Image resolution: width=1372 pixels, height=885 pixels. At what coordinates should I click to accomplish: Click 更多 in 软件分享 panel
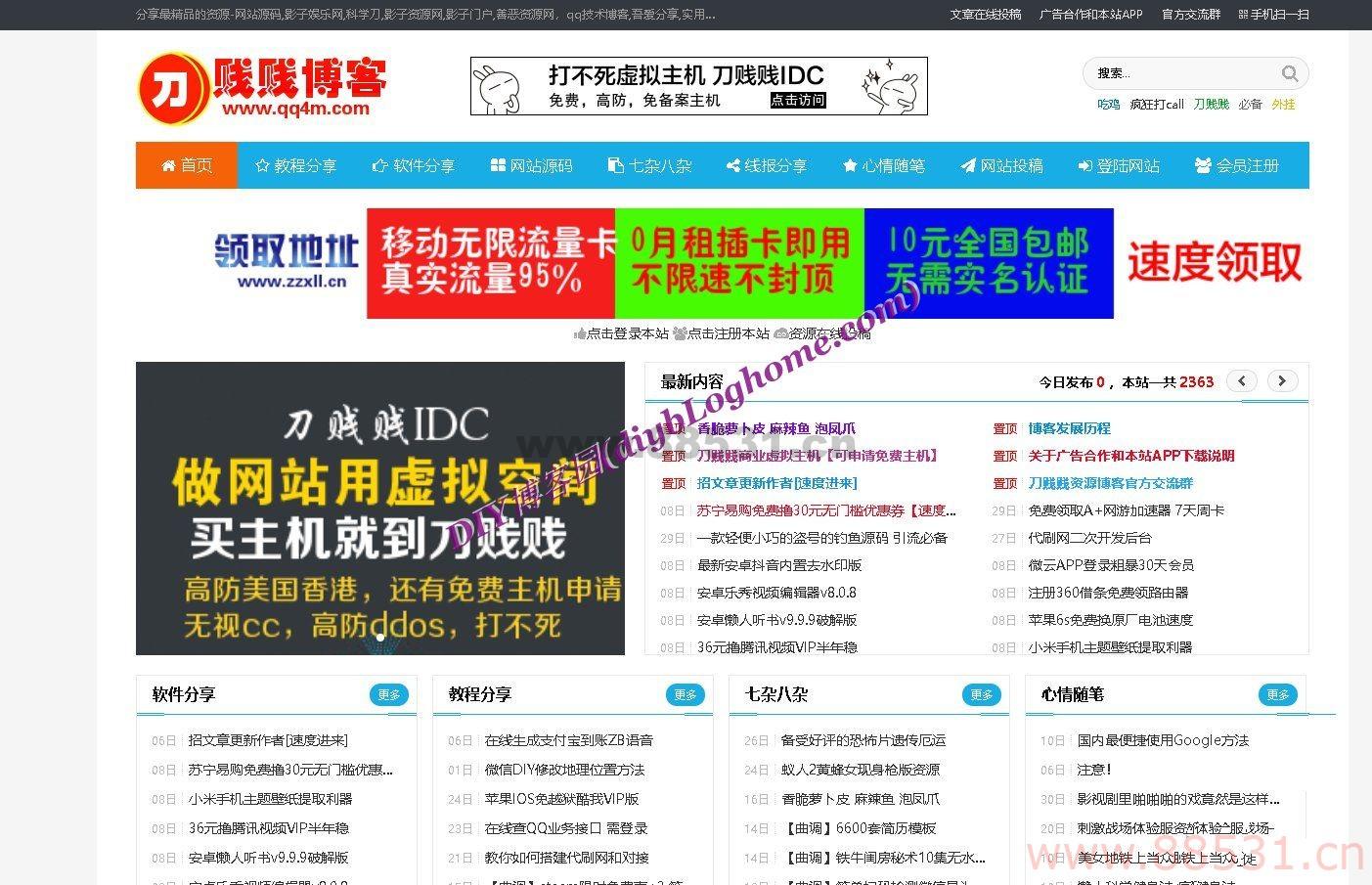[x=389, y=694]
